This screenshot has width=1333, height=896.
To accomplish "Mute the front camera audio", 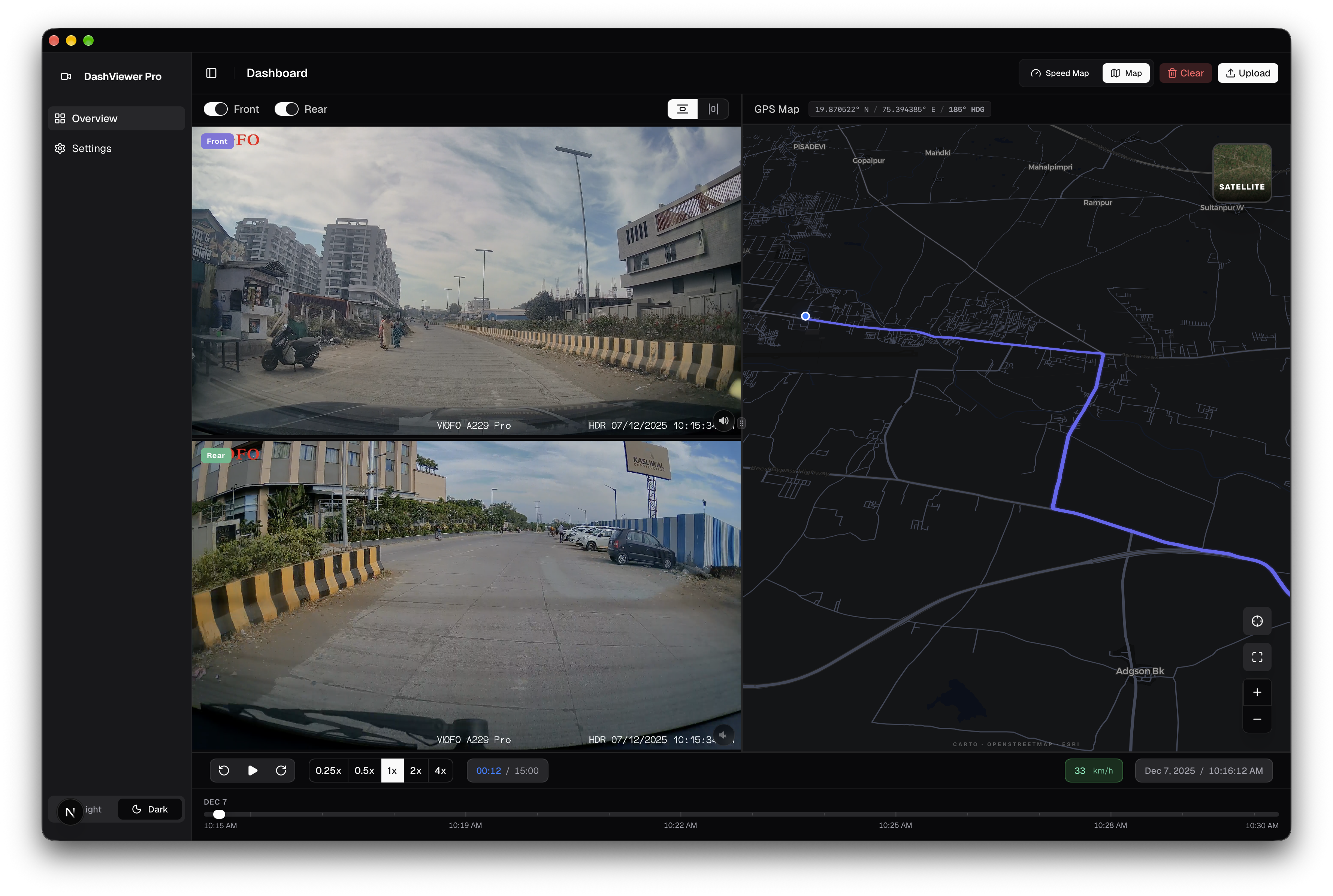I will [723, 421].
